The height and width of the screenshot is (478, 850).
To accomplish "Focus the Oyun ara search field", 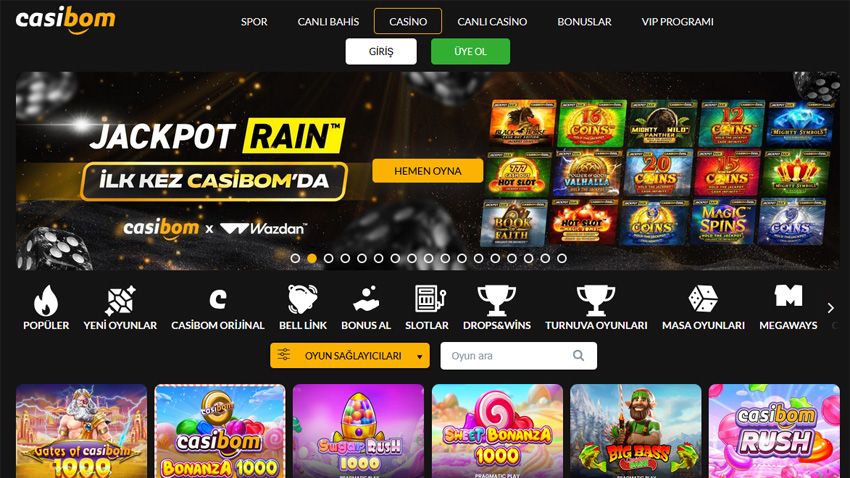I will (x=518, y=356).
